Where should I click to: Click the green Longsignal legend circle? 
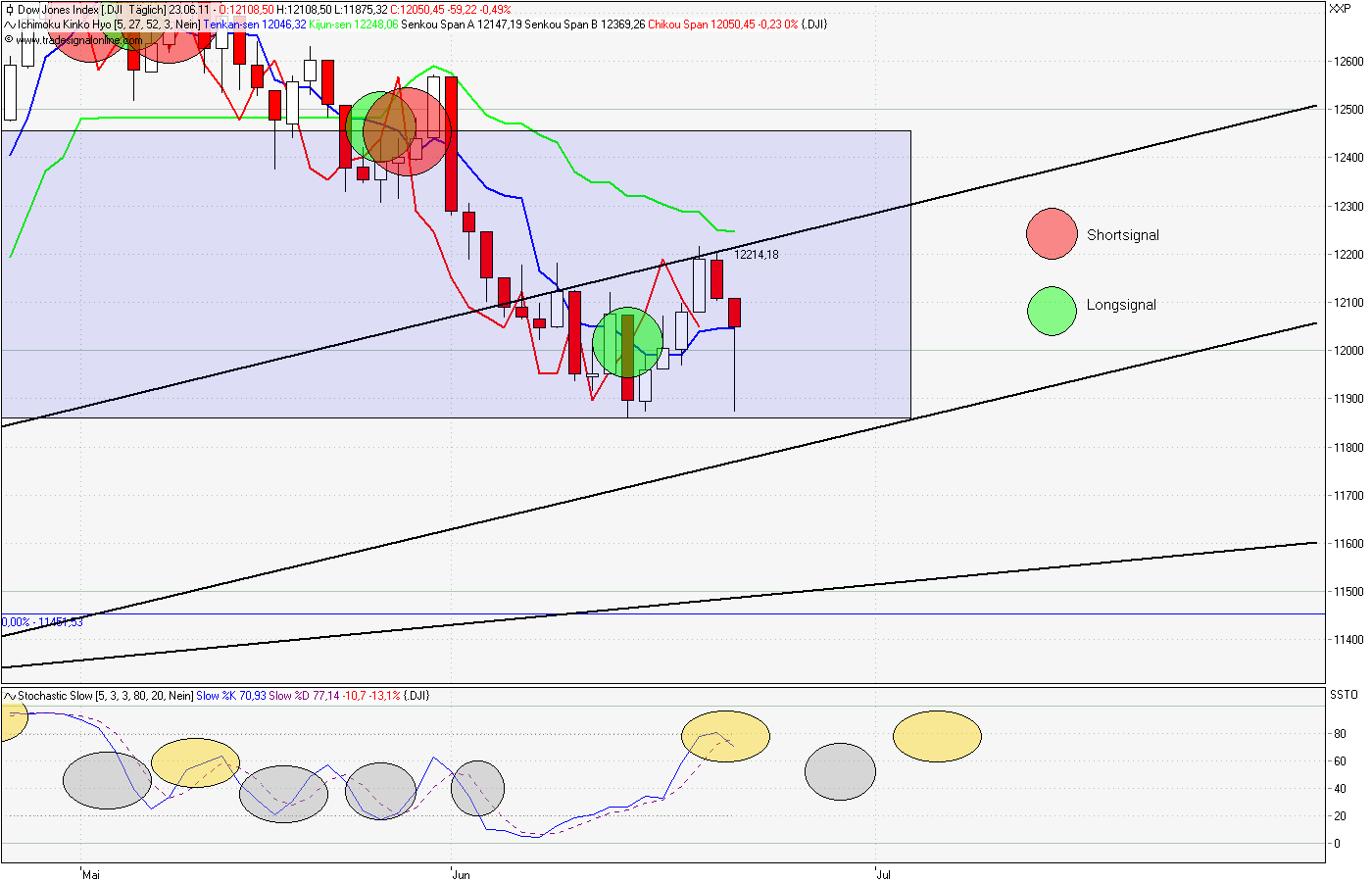1051,311
